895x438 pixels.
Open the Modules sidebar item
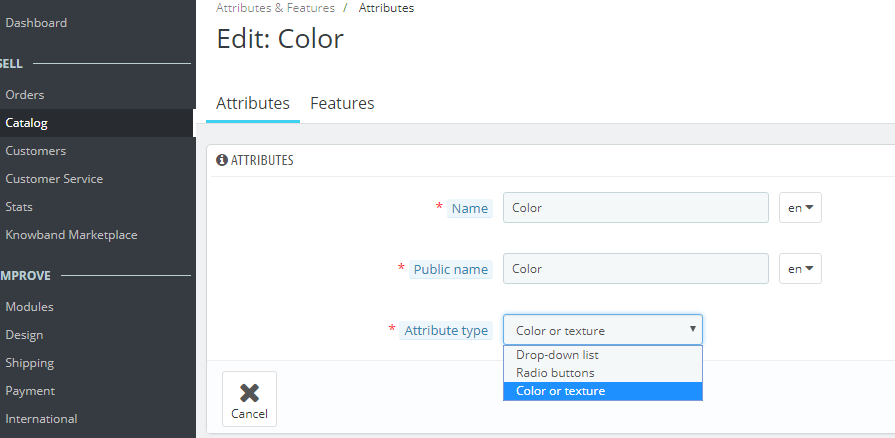pyautogui.click(x=30, y=307)
